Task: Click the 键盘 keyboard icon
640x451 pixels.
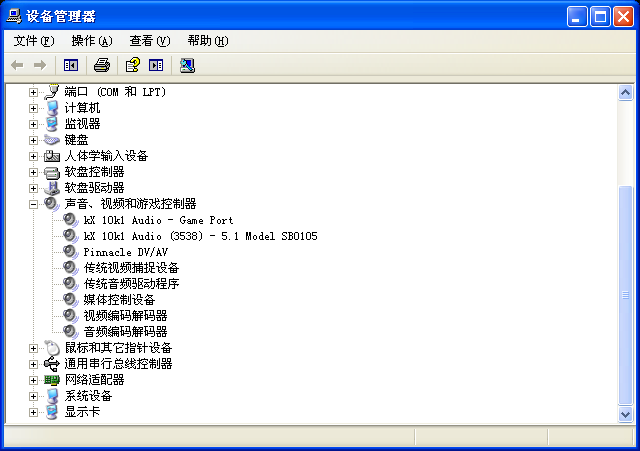Action: [x=52, y=140]
